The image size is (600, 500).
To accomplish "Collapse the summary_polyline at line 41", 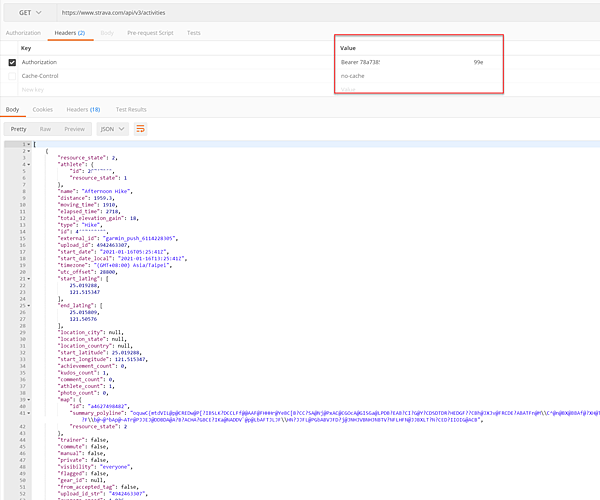I will [x=29, y=413].
